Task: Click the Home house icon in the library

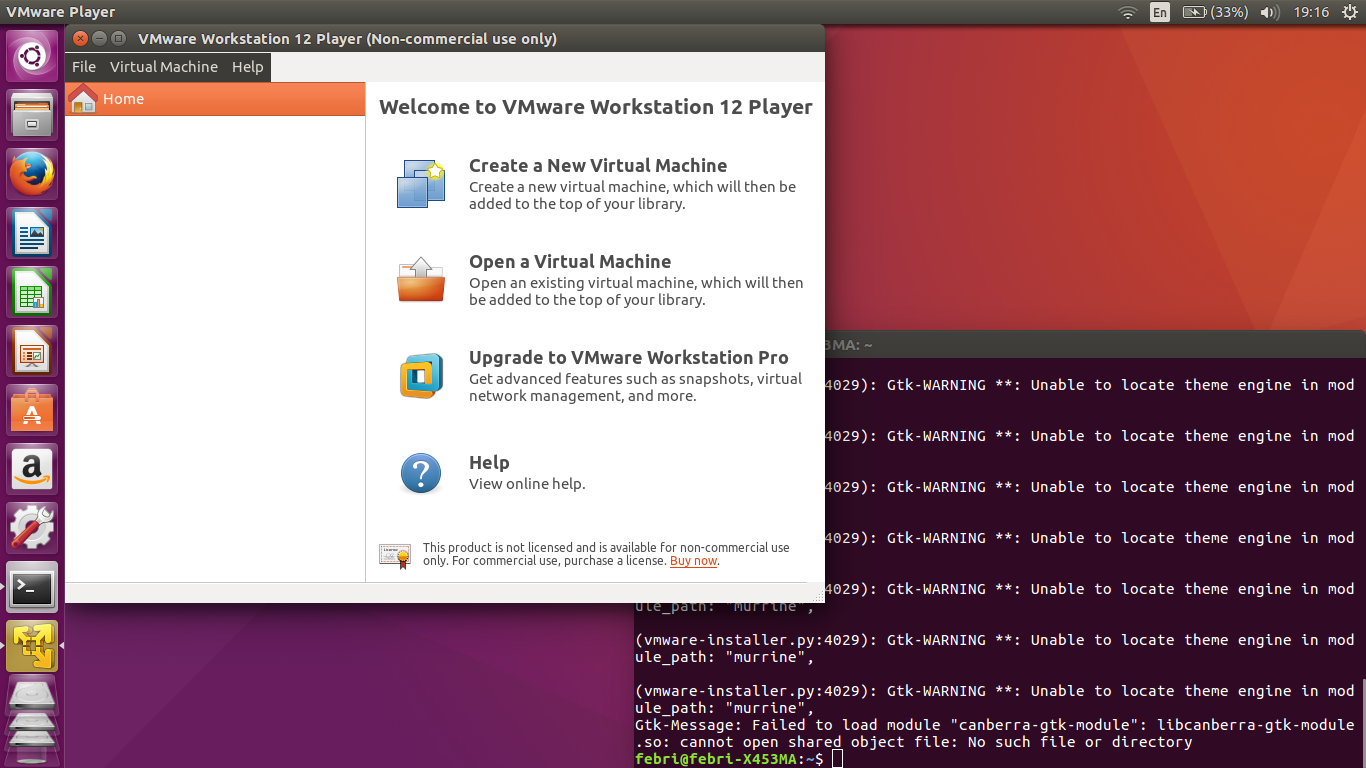Action: 84,98
